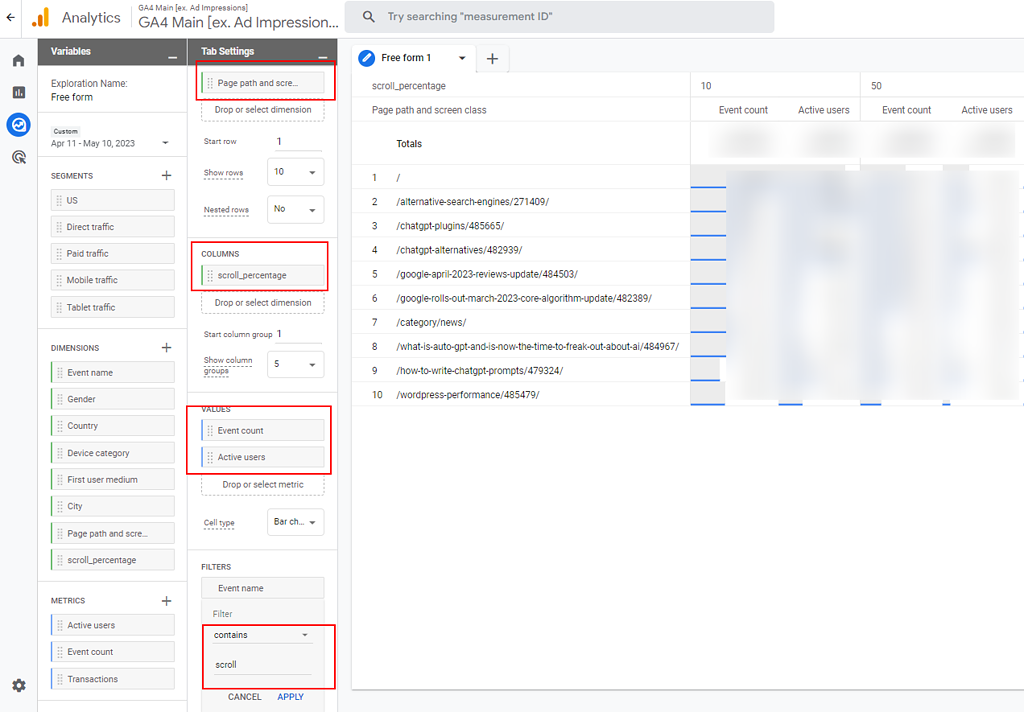This screenshot has width=1024, height=712.
Task: Add a new dimension with plus icon
Action: [x=166, y=348]
